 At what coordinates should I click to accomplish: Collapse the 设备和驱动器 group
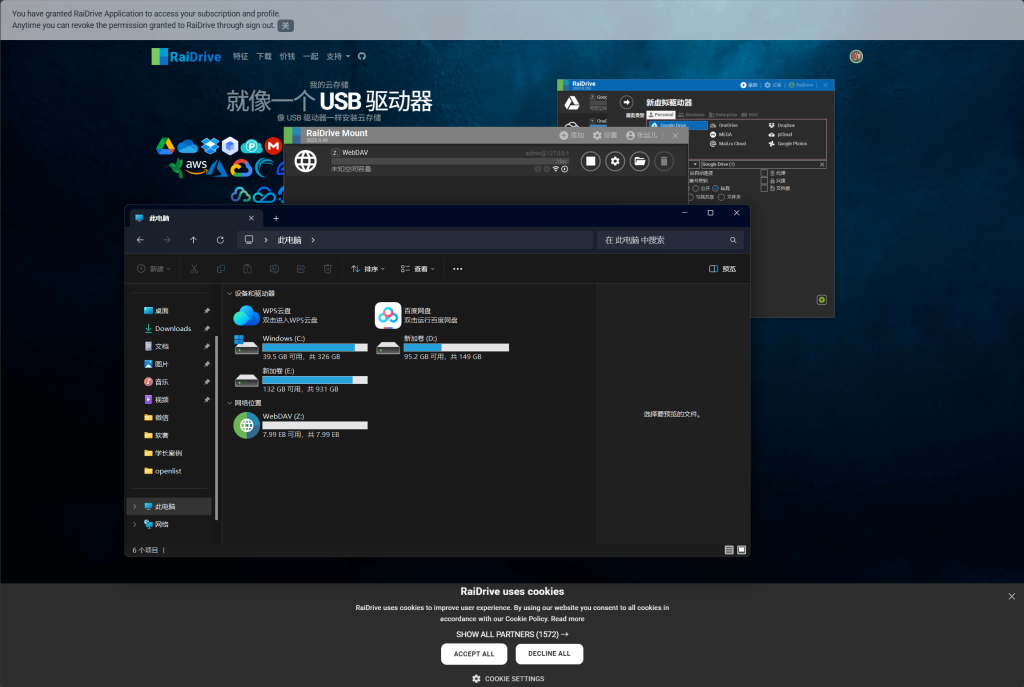pos(228,293)
